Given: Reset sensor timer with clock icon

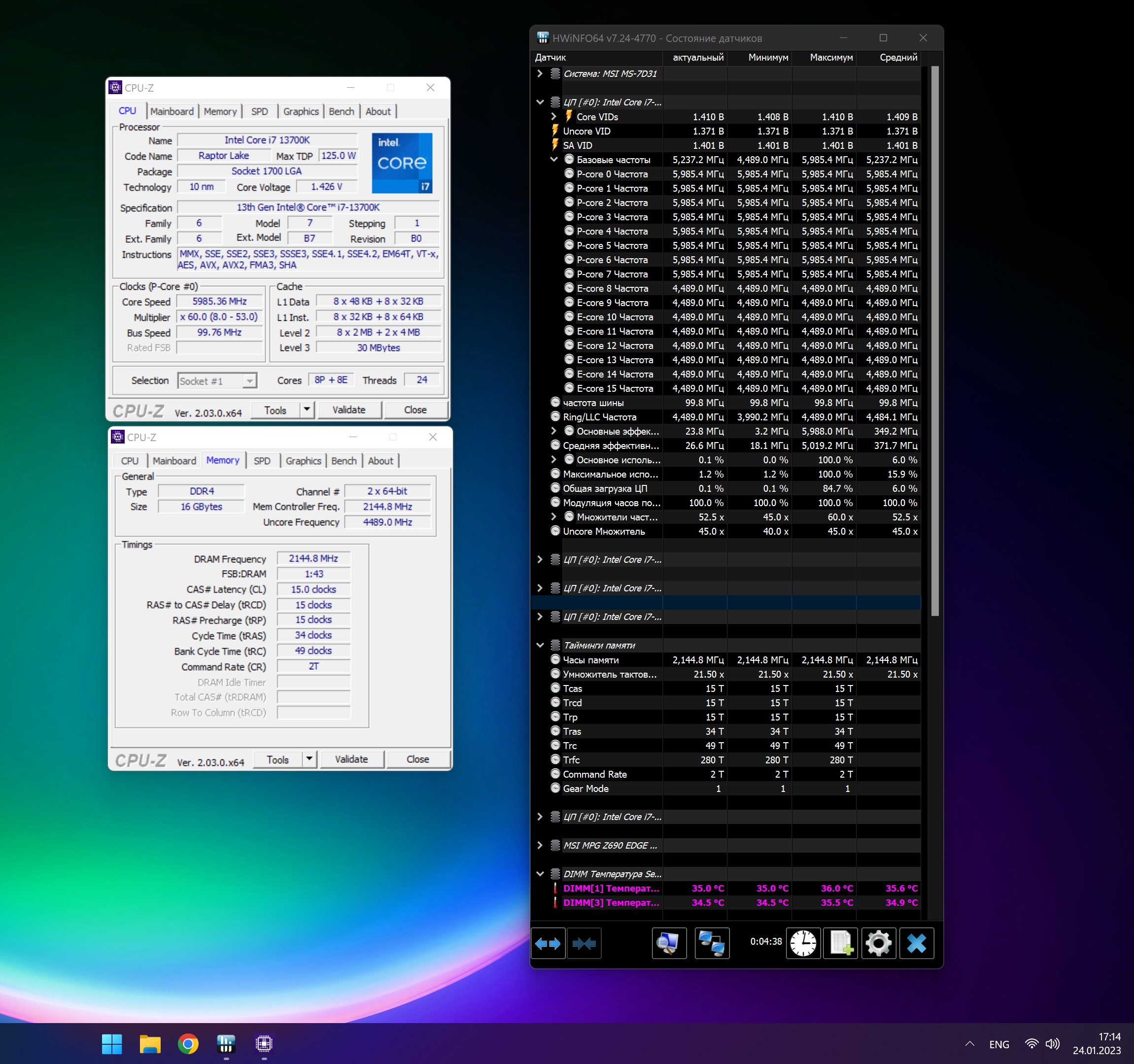Looking at the screenshot, I should point(803,943).
